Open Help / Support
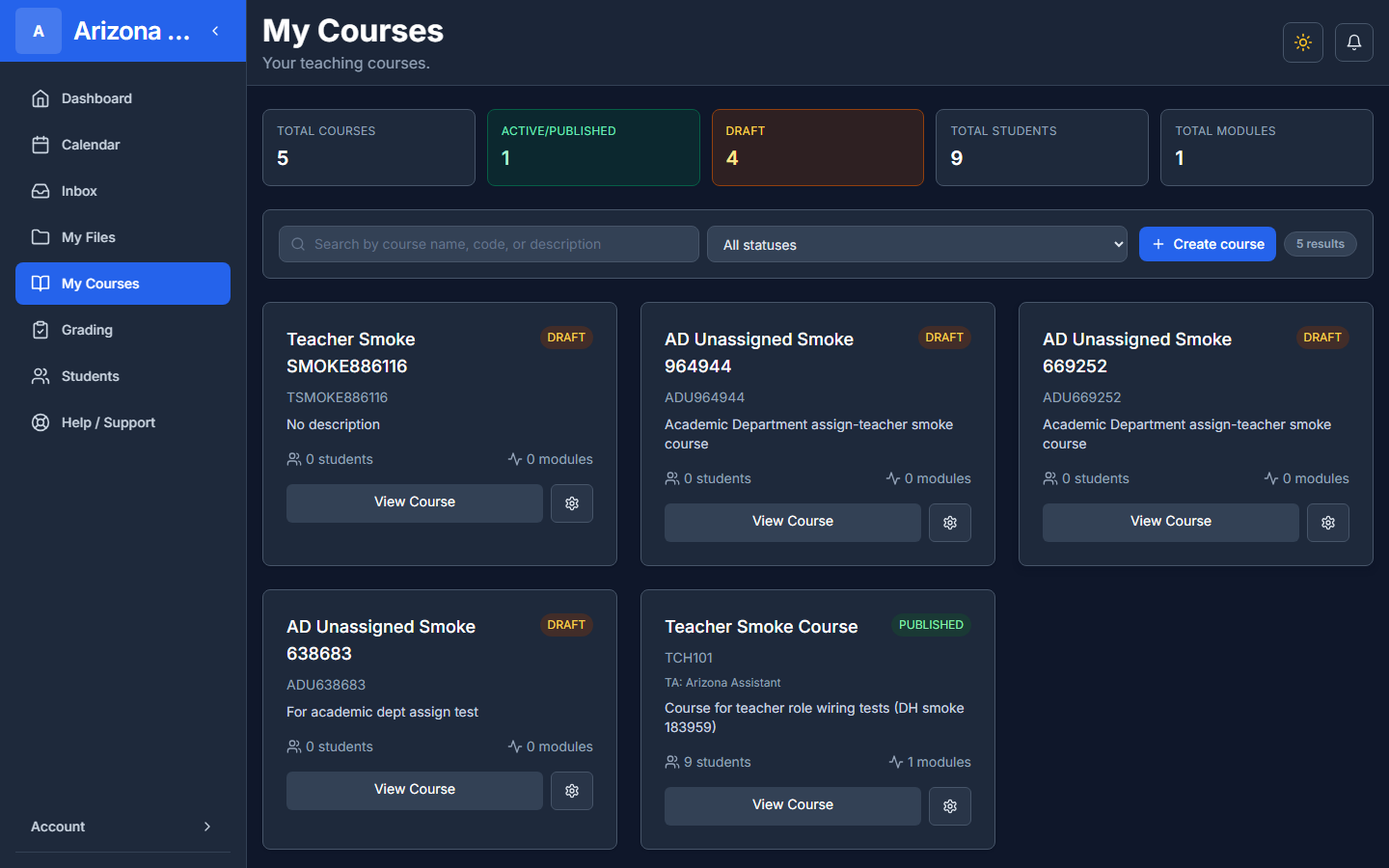The height and width of the screenshot is (868, 1389). pyautogui.click(x=123, y=422)
